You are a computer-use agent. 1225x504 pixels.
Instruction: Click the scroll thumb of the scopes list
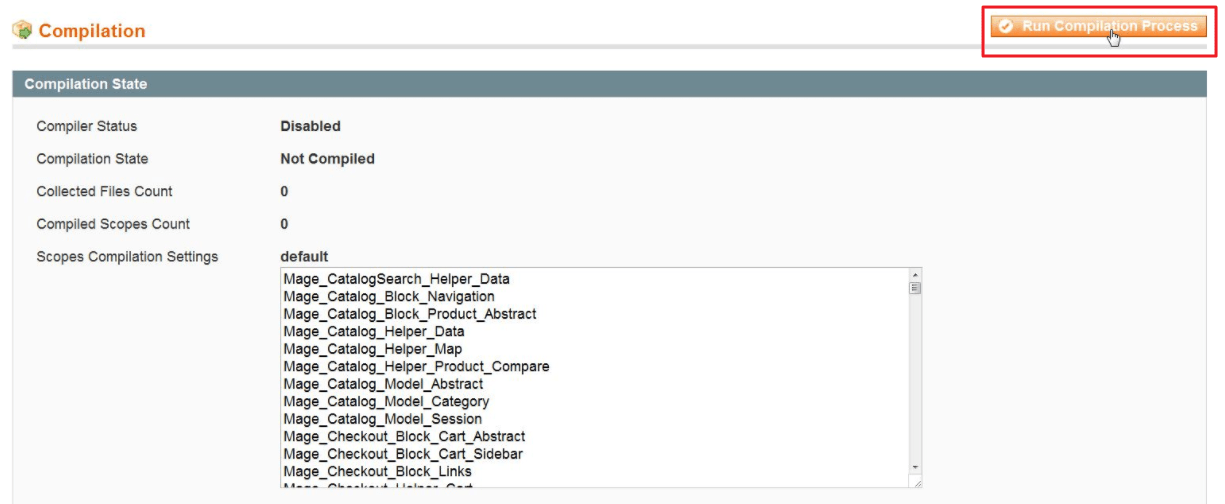(915, 288)
